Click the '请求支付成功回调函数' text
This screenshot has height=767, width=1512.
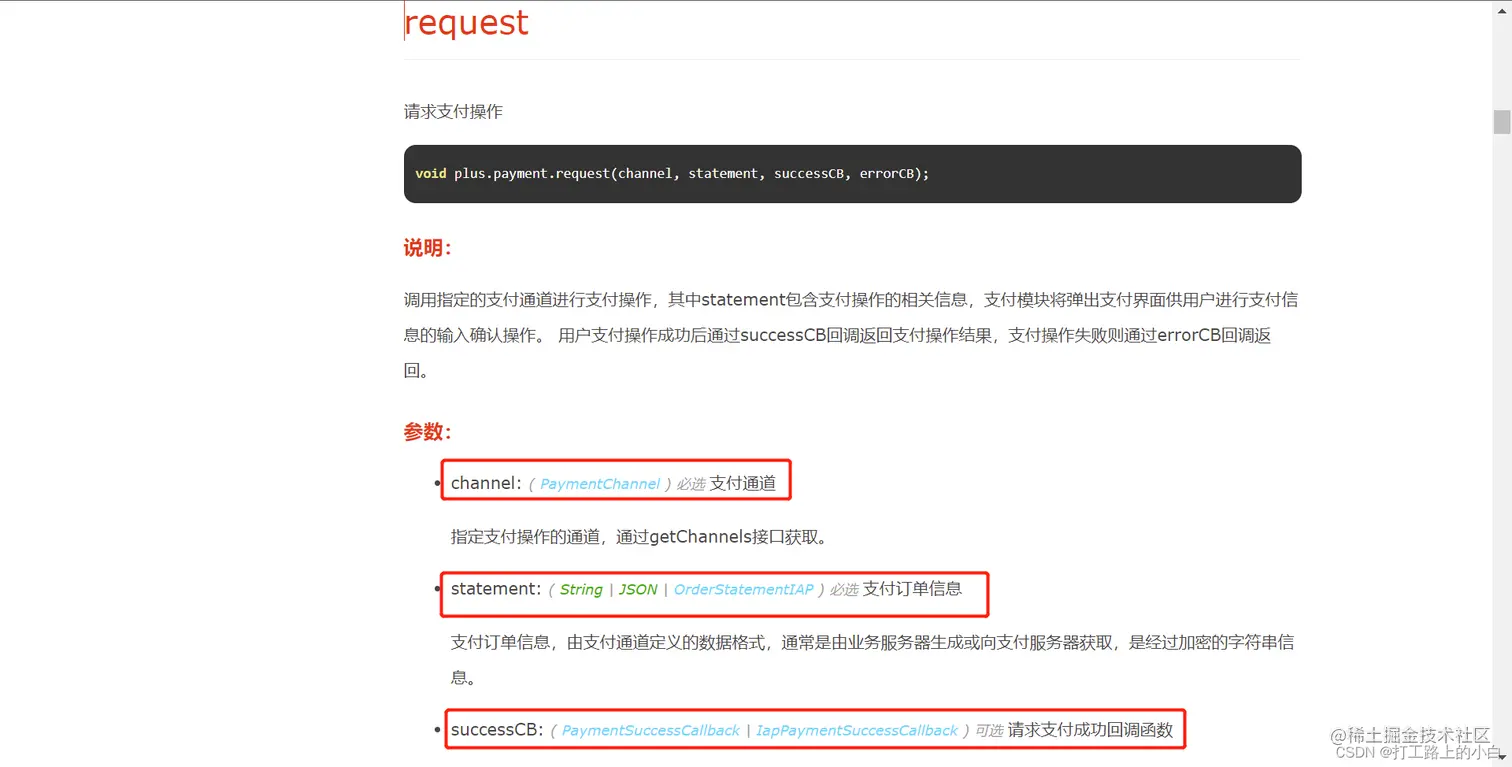point(1090,730)
